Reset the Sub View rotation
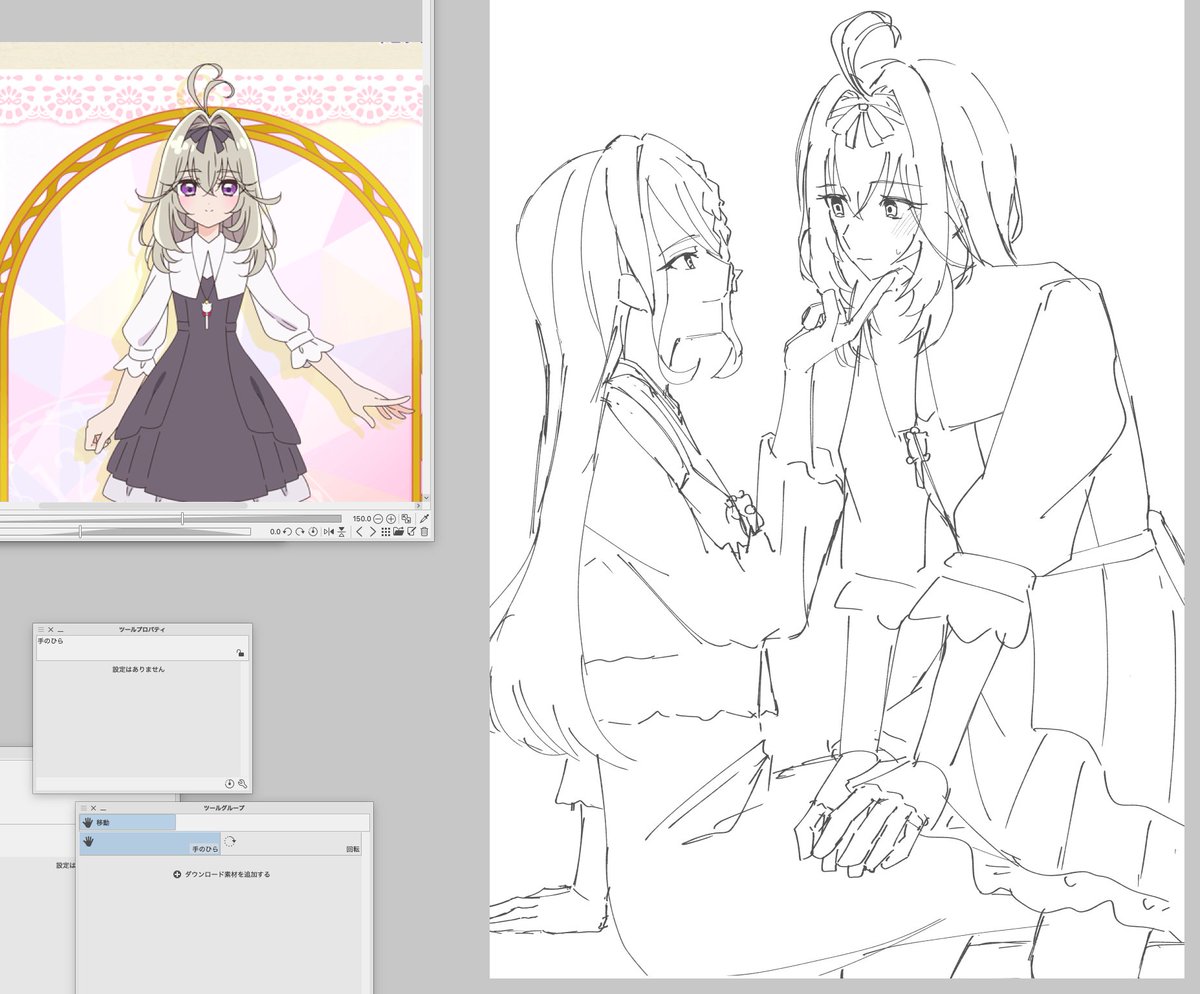The image size is (1200, 994). coord(313,532)
